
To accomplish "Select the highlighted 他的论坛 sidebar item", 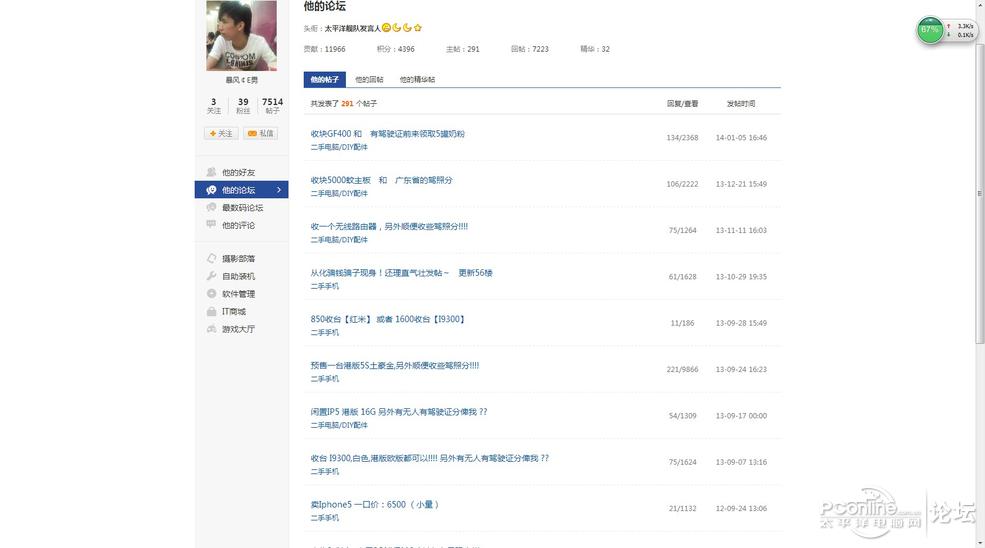I will click(241, 190).
